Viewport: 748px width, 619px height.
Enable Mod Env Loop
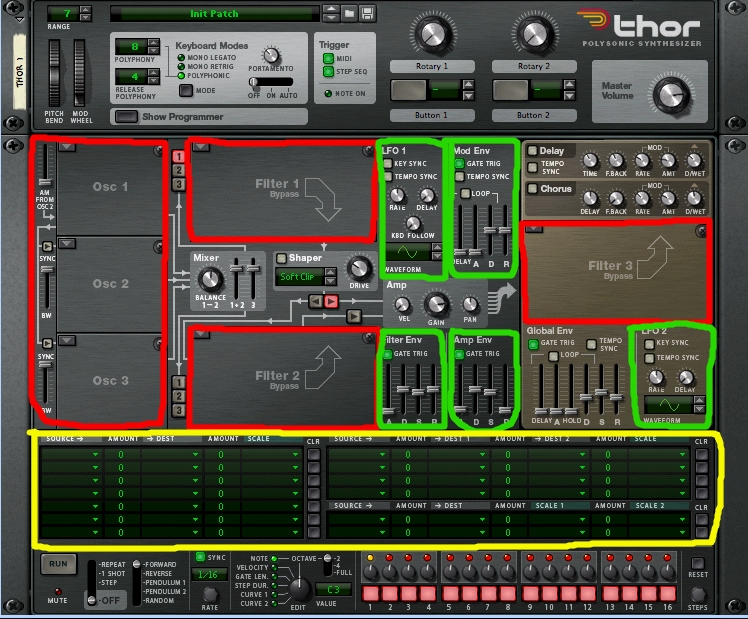(x=465, y=194)
